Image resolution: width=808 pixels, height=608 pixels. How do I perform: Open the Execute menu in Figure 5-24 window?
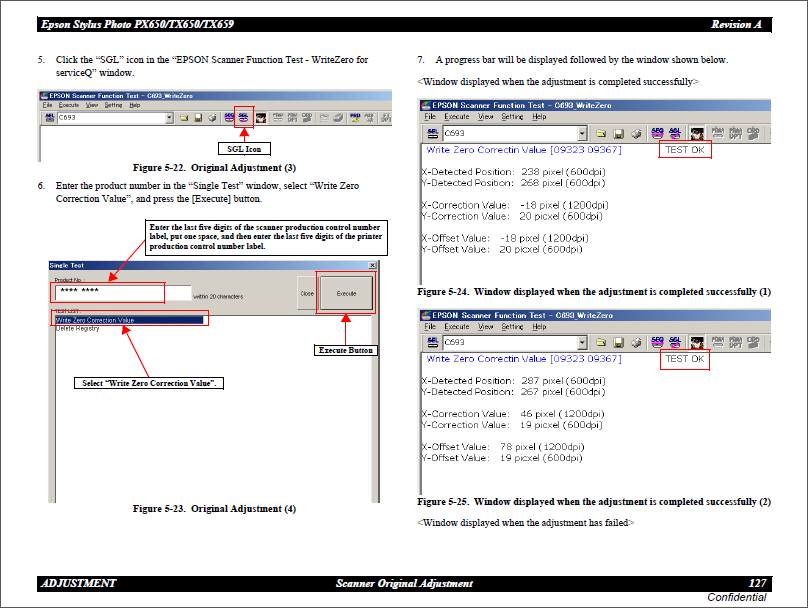click(457, 116)
